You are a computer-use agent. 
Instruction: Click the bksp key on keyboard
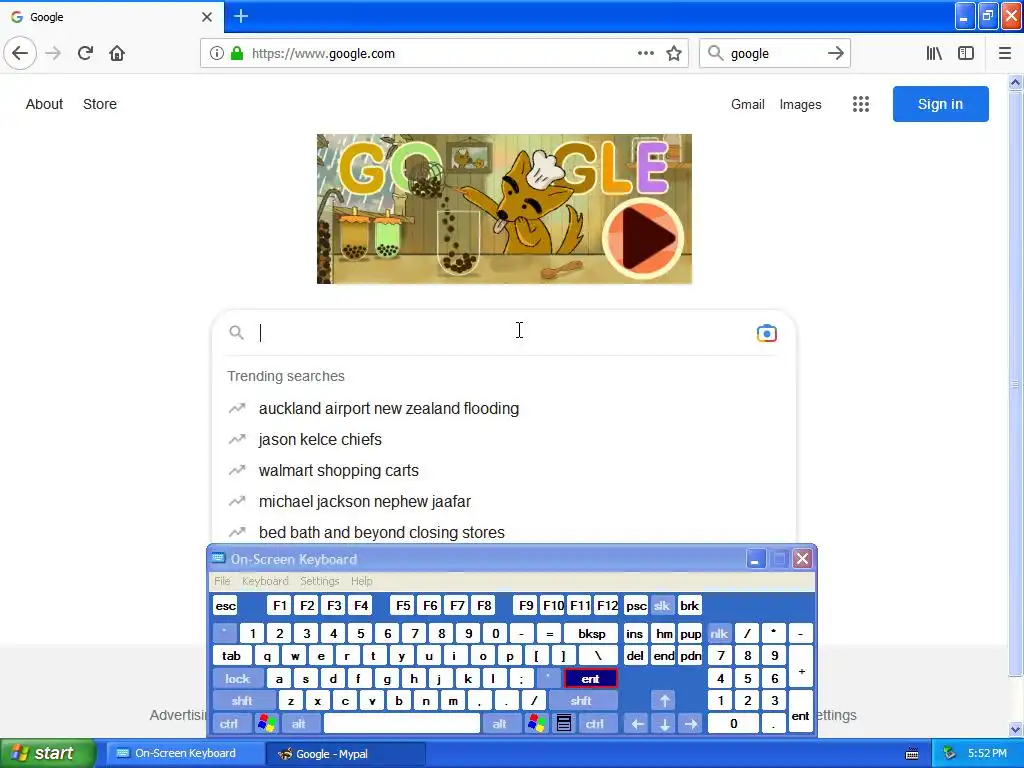pos(592,633)
